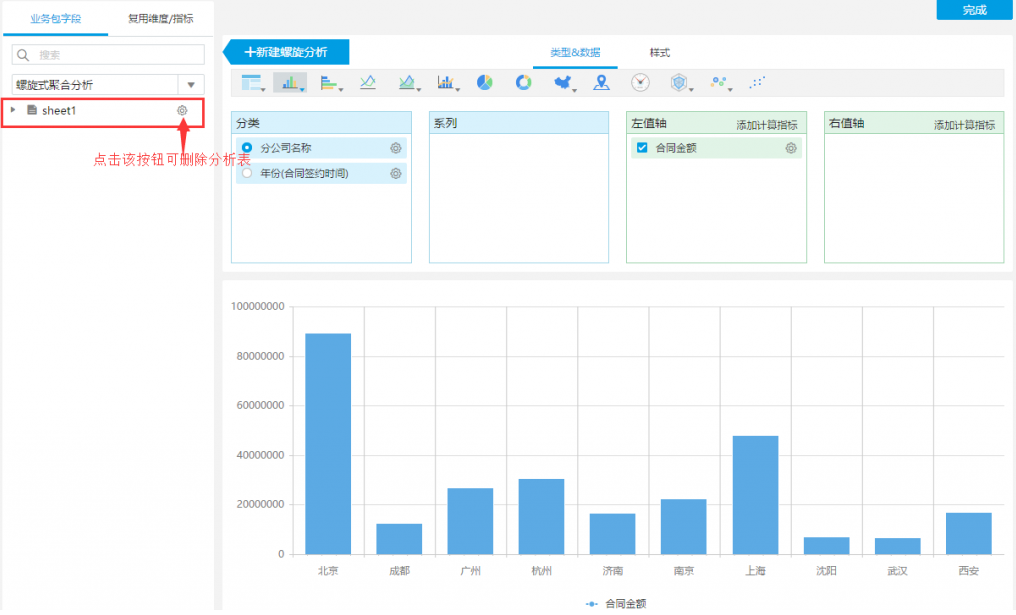
Task: Select the column bar chart type icon
Action: [x=290, y=82]
